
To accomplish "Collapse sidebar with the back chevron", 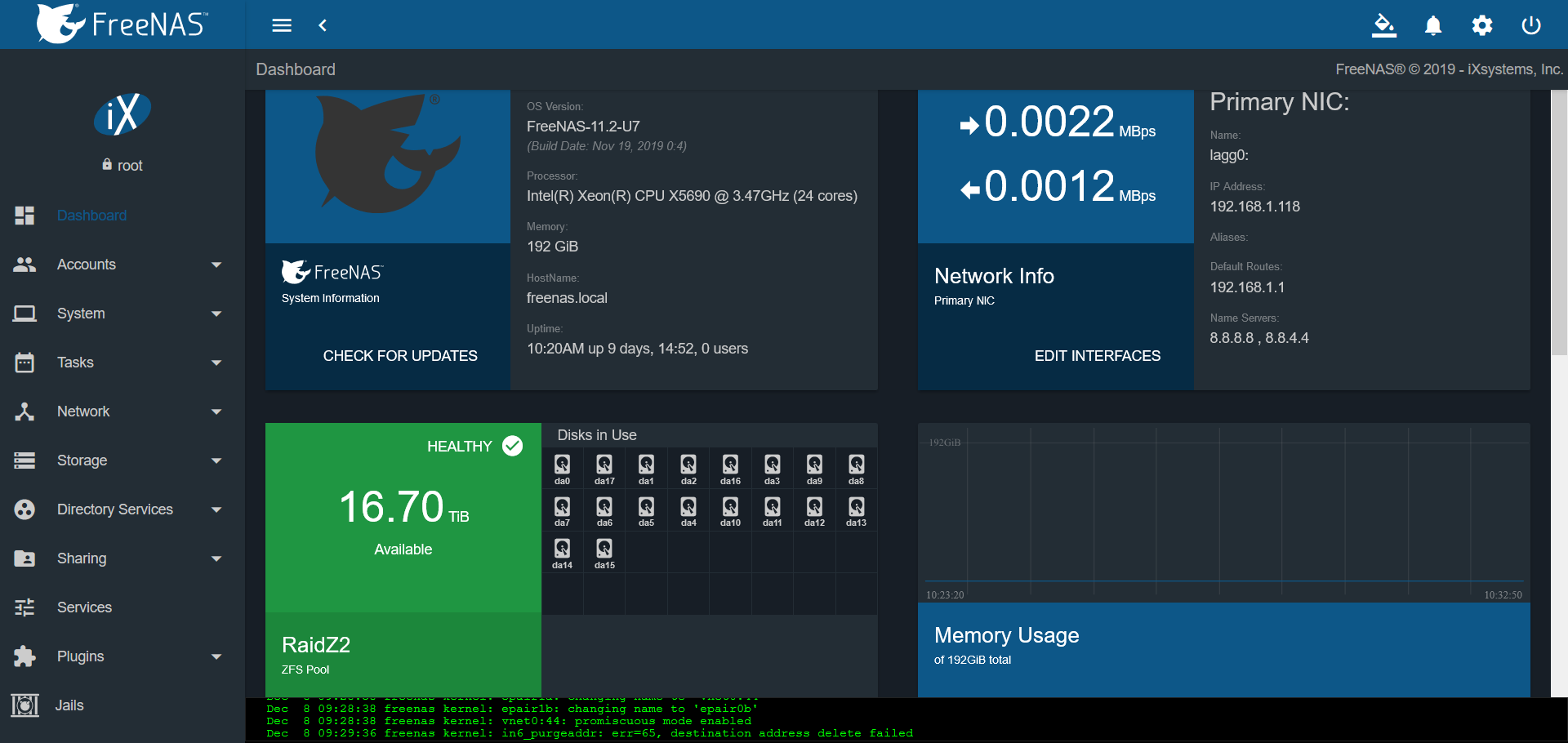I will click(x=323, y=25).
